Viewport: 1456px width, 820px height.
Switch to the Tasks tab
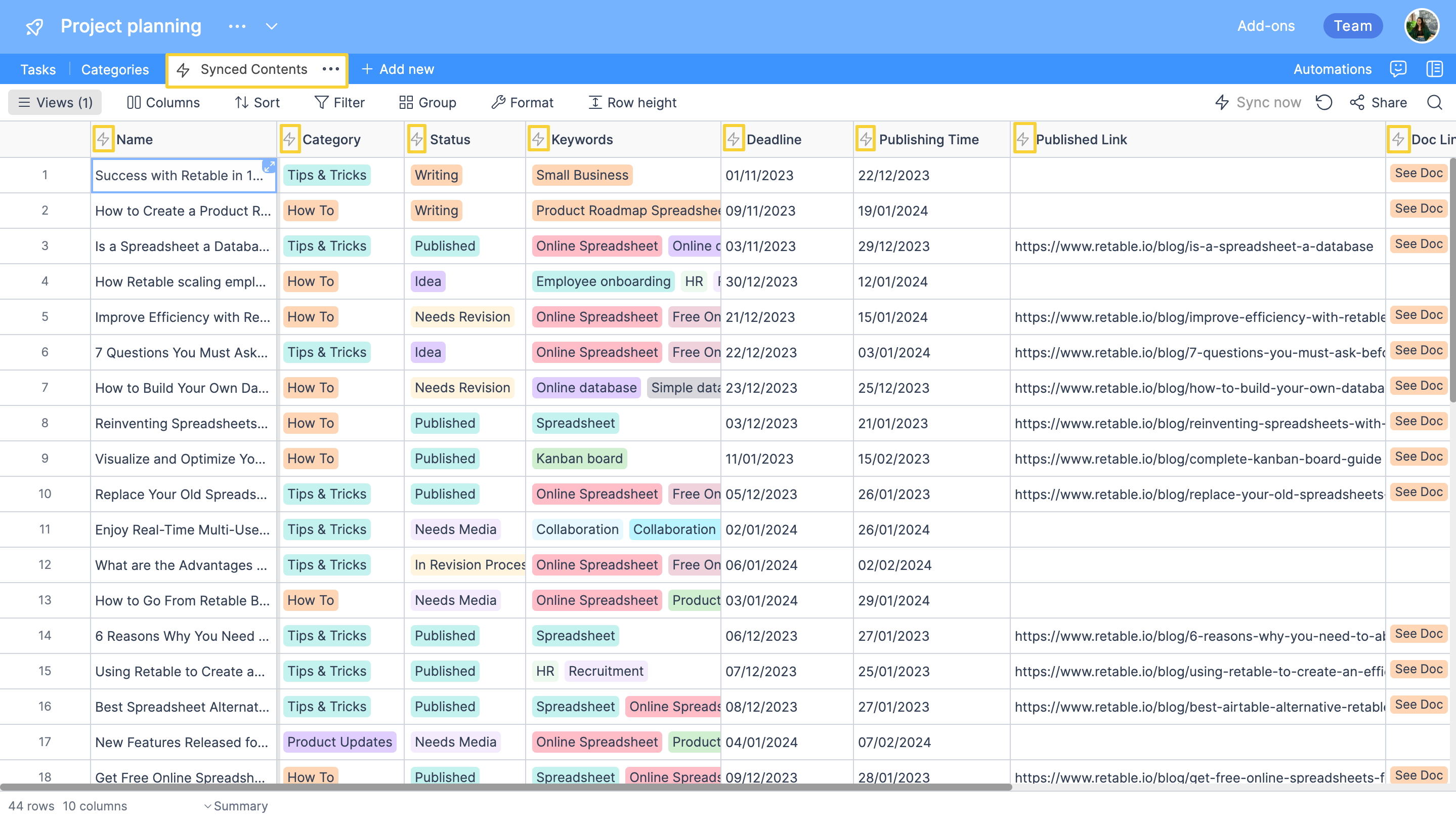[x=37, y=69]
